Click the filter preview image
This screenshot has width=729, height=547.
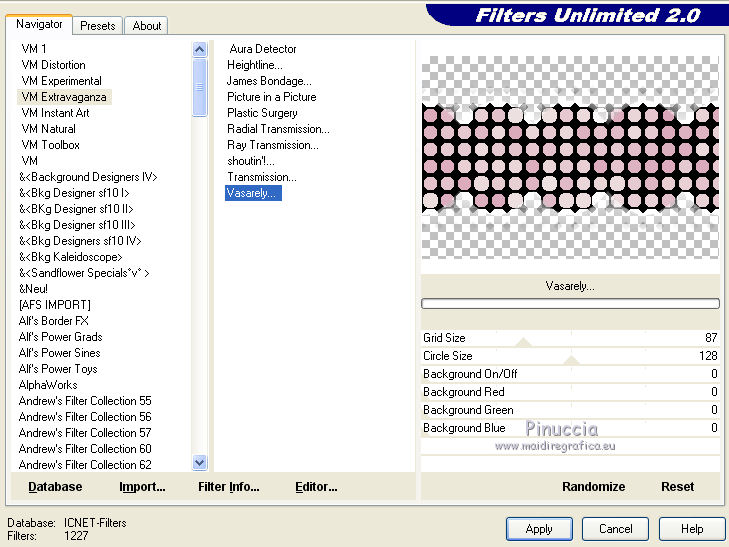[570, 157]
